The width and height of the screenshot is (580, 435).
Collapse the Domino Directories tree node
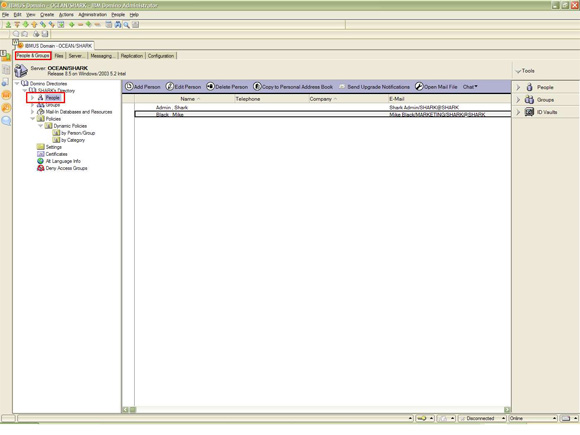coord(17,84)
